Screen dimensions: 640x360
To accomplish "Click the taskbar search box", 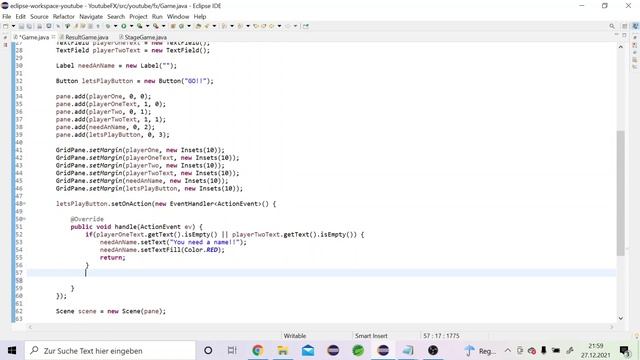I will tap(110, 351).
